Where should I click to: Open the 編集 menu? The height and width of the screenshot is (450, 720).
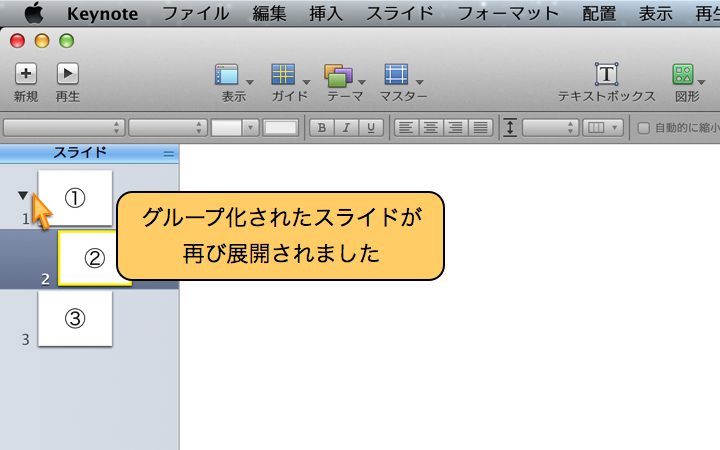pyautogui.click(x=269, y=14)
